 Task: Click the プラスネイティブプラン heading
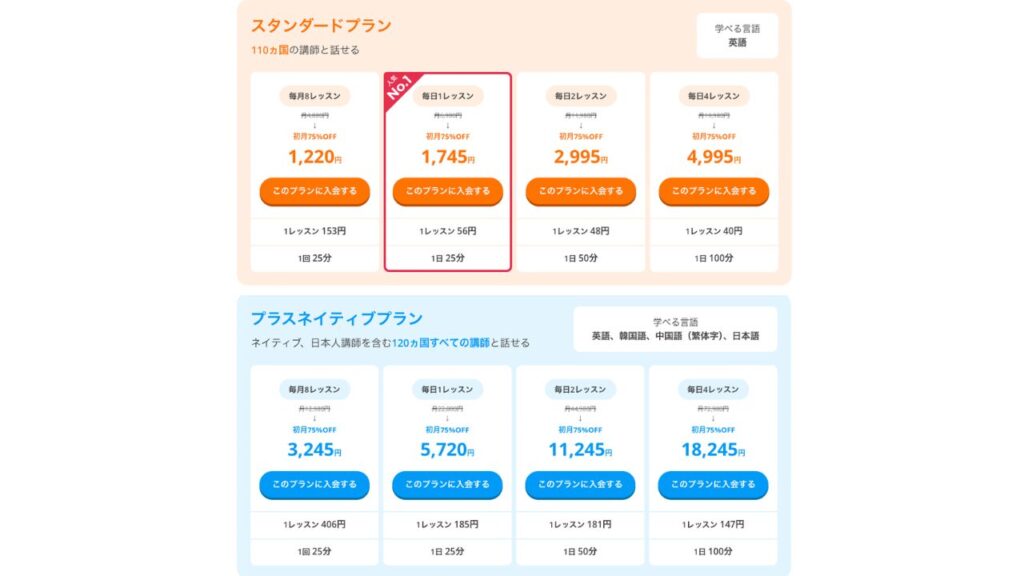(x=336, y=319)
